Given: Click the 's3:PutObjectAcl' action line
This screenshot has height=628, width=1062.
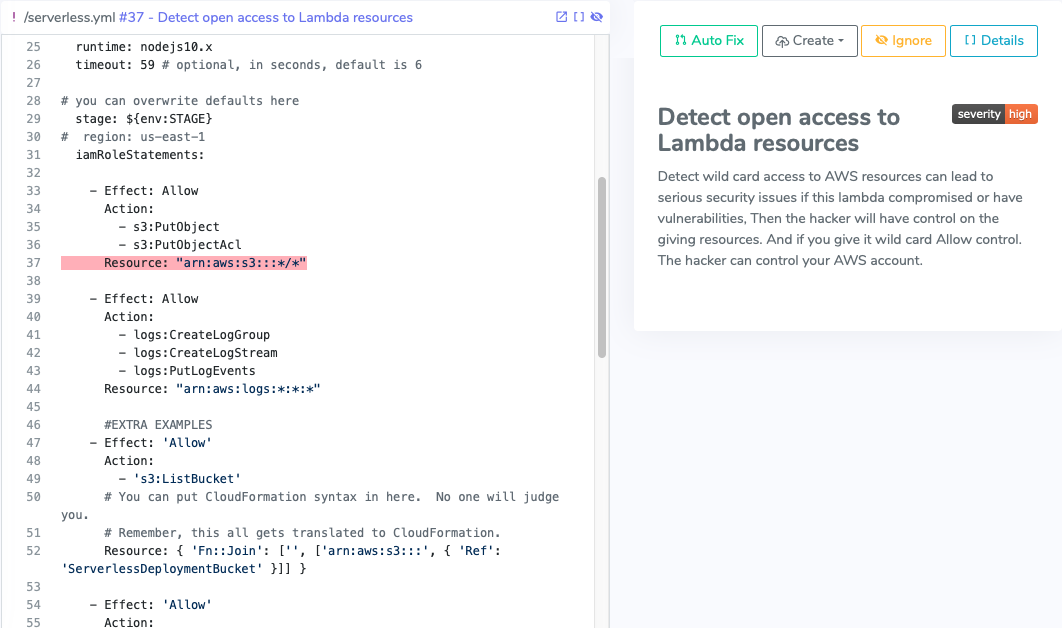Looking at the screenshot, I should (x=180, y=245).
